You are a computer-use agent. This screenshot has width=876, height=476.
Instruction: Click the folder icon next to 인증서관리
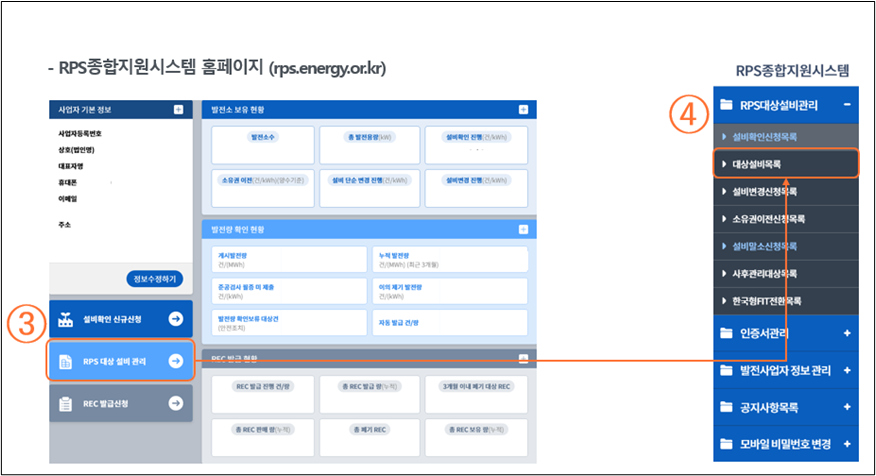point(726,333)
